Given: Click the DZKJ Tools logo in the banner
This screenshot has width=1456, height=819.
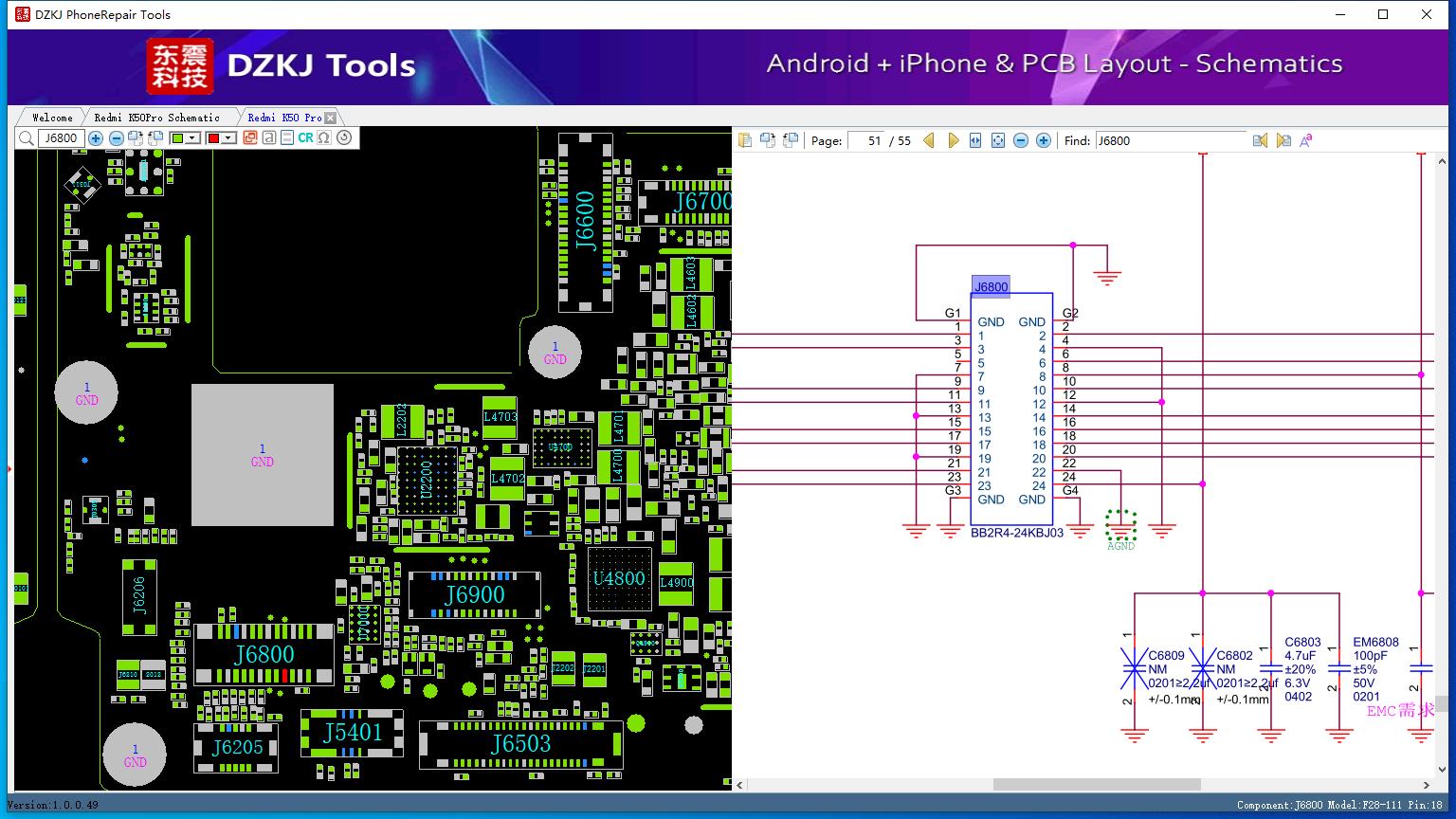Looking at the screenshot, I should tap(282, 65).
